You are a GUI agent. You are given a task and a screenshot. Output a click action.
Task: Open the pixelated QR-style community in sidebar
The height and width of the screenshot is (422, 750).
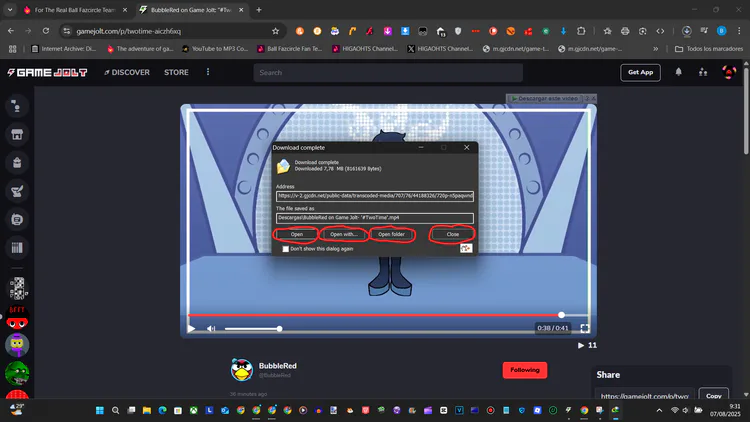coord(17,289)
